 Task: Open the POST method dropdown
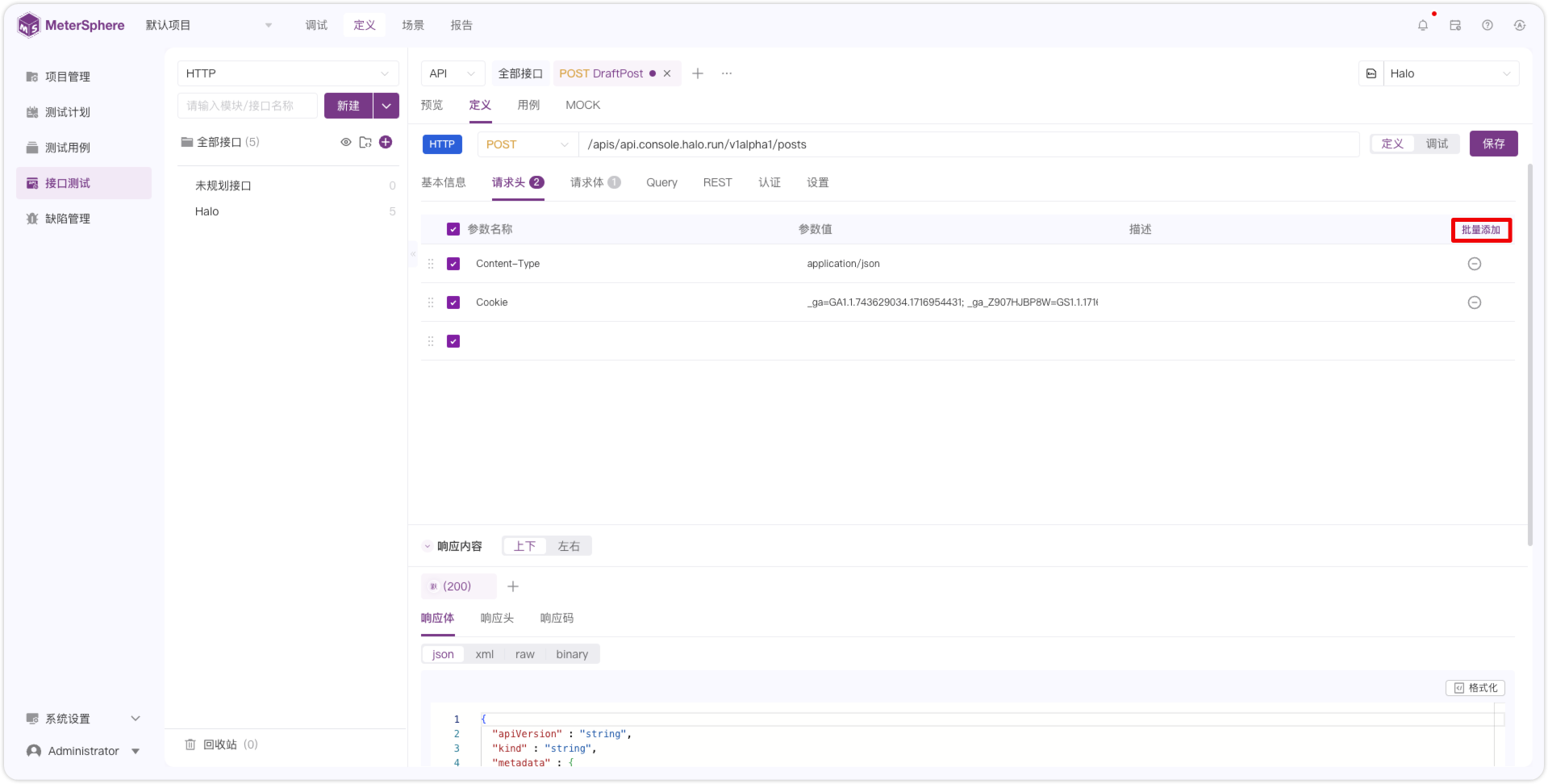pyautogui.click(x=528, y=144)
